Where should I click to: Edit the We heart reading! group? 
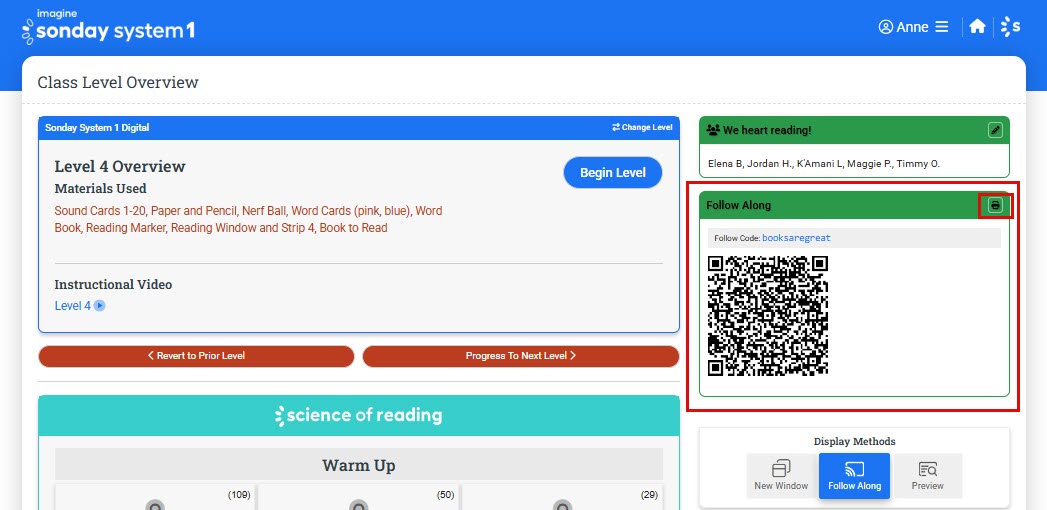(996, 130)
